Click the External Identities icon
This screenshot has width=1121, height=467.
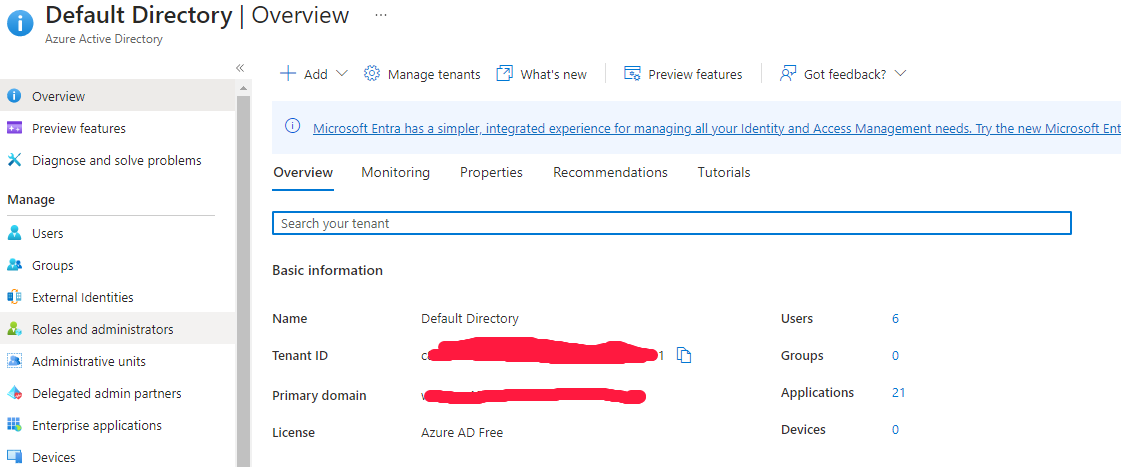pos(14,297)
